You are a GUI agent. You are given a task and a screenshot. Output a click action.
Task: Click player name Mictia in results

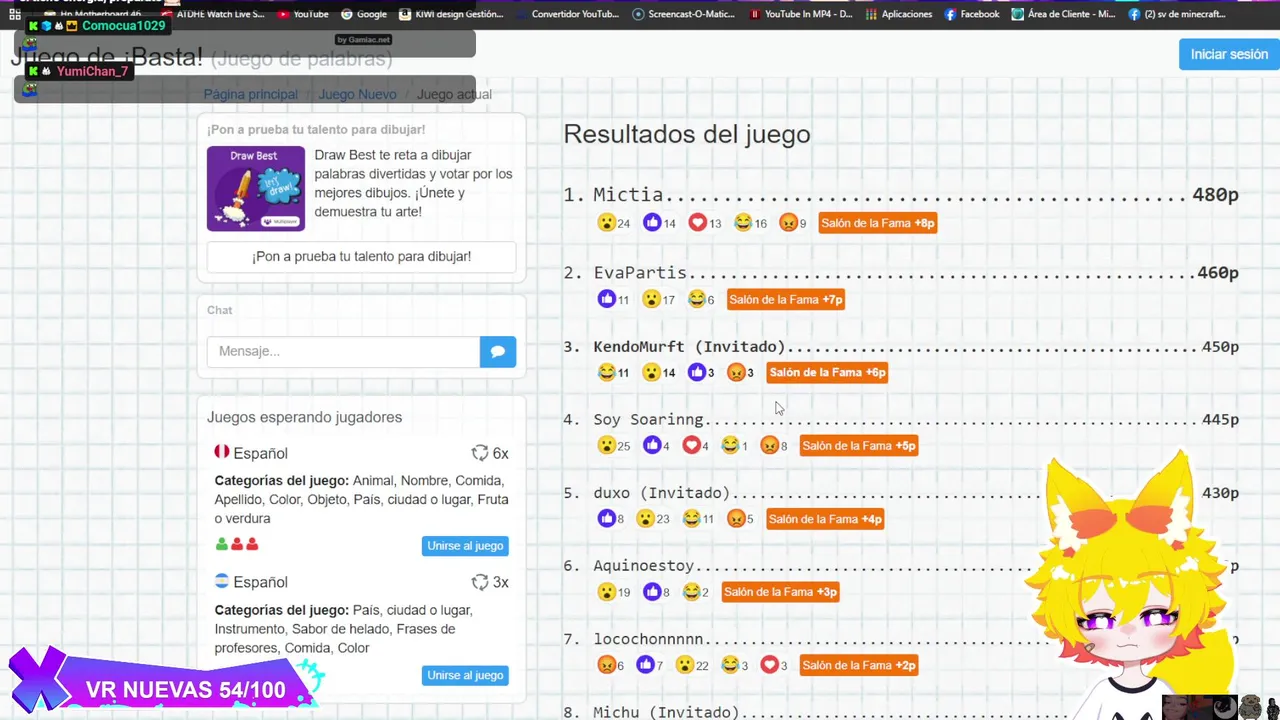click(x=628, y=195)
